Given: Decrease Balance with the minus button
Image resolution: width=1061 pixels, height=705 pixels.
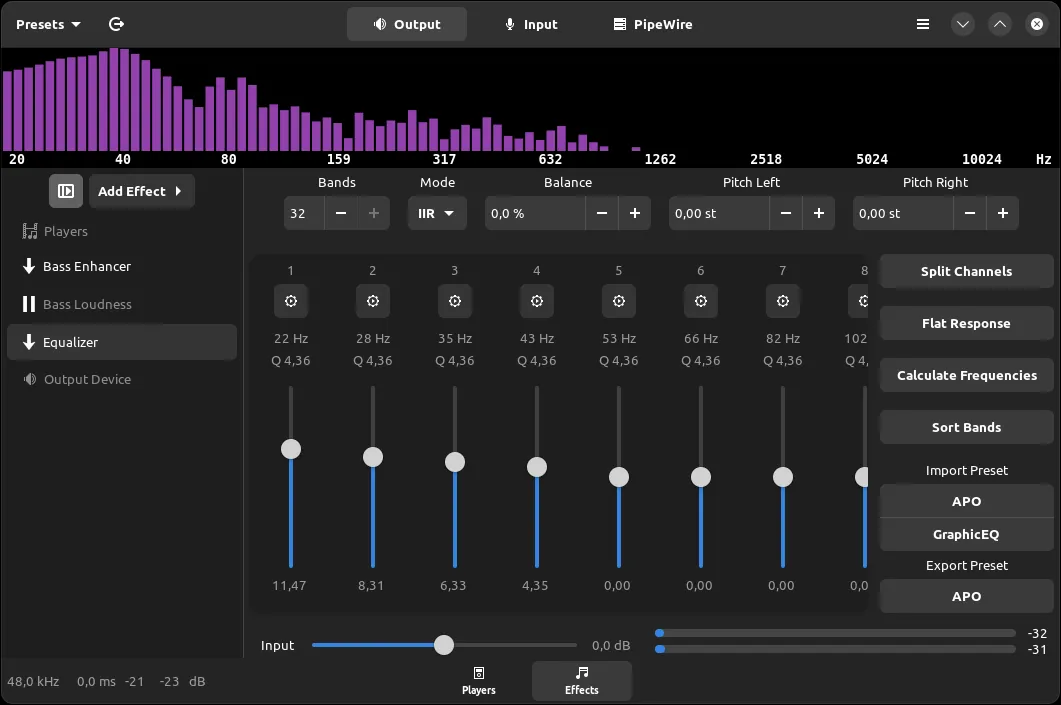Looking at the screenshot, I should pos(602,213).
